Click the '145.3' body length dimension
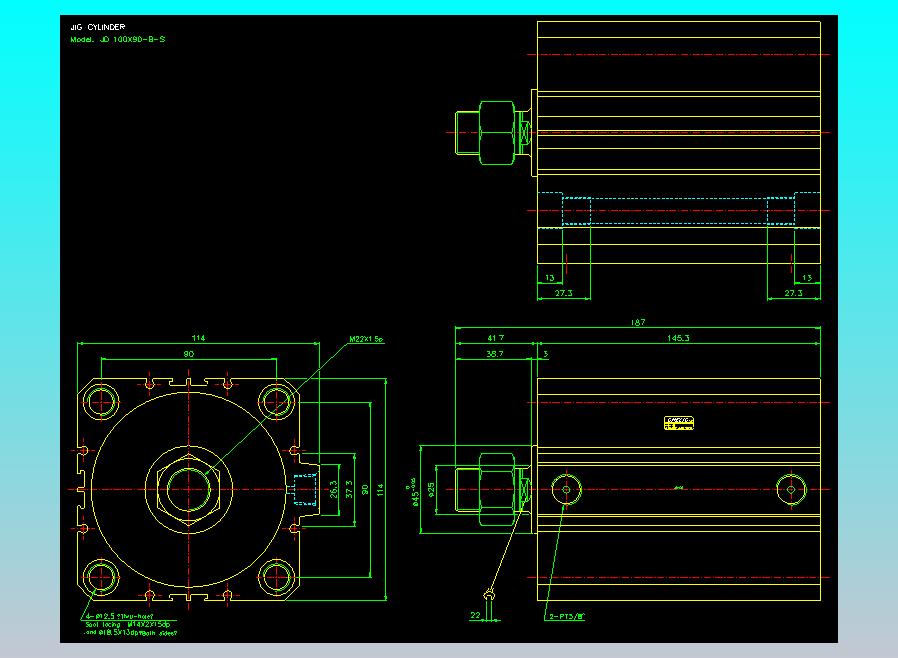 pyautogui.click(x=678, y=338)
